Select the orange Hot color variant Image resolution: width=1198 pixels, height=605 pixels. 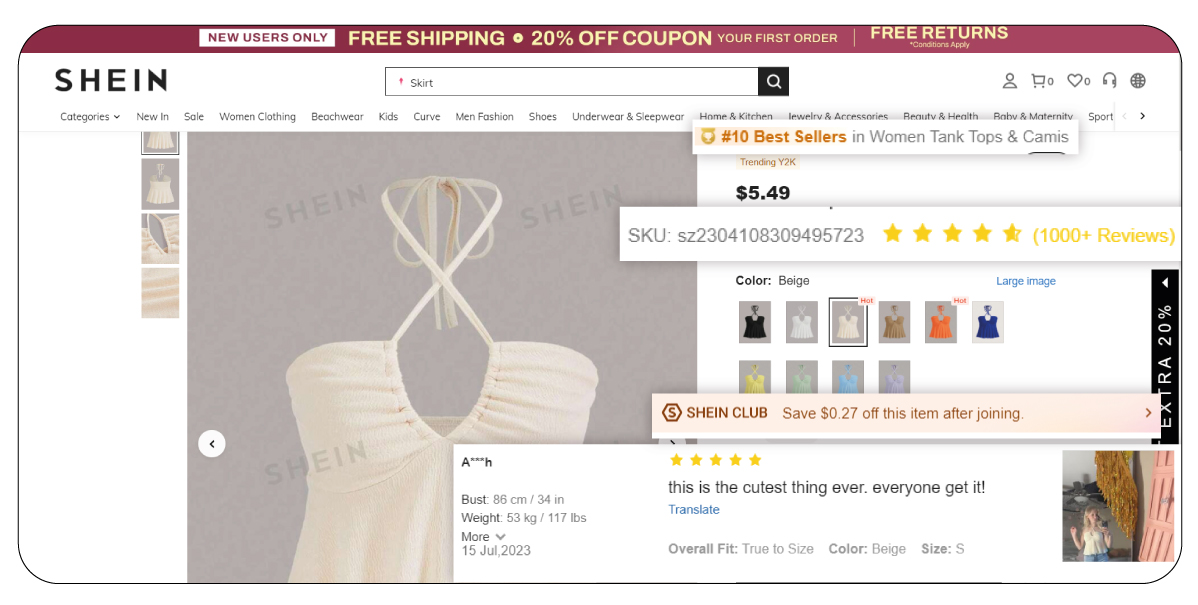tap(940, 322)
